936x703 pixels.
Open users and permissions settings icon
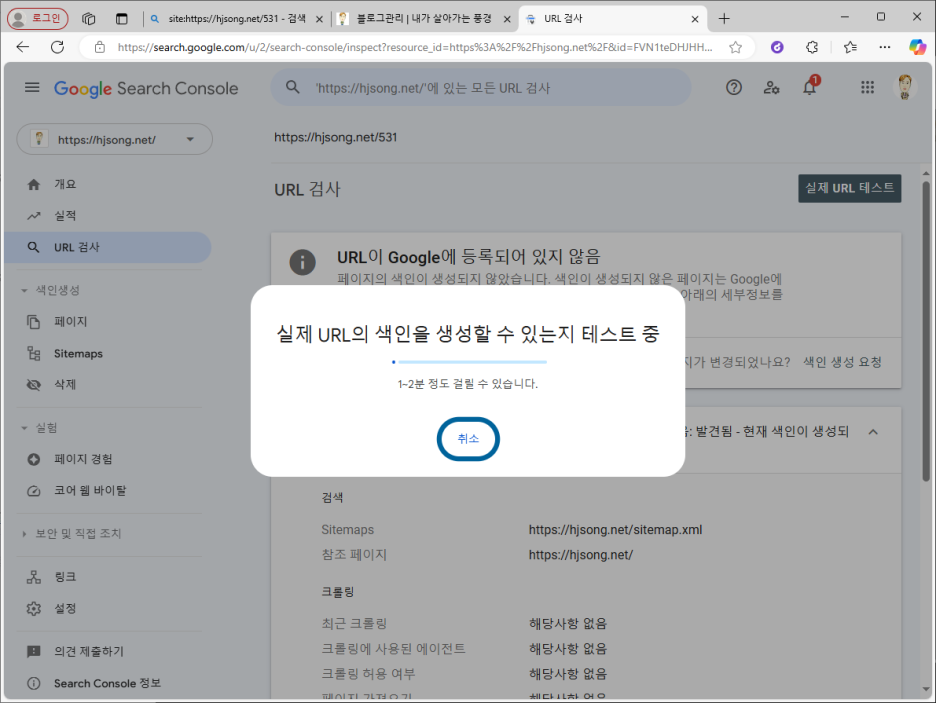(771, 88)
